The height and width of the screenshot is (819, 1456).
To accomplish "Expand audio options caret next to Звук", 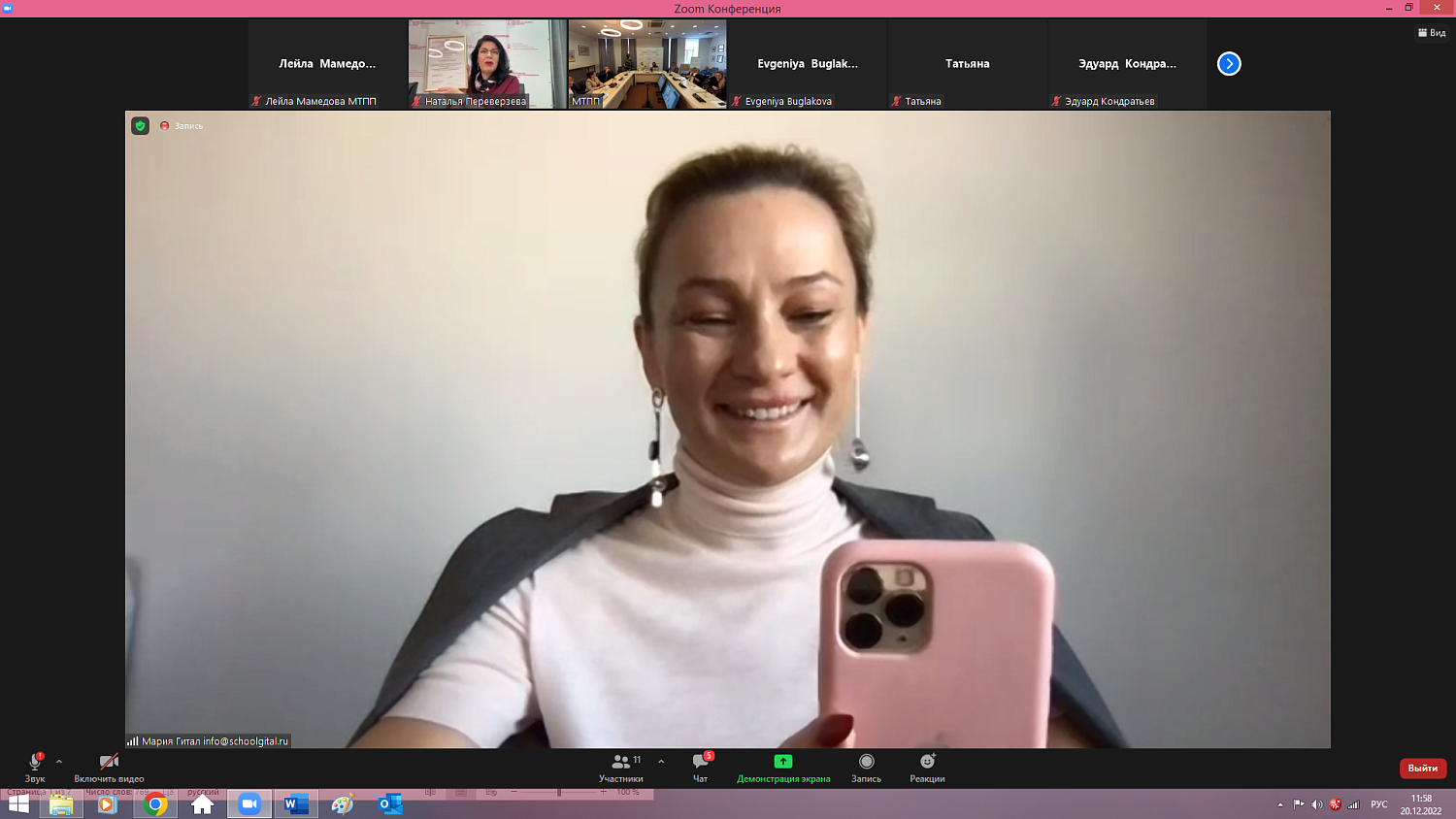I will click(59, 762).
